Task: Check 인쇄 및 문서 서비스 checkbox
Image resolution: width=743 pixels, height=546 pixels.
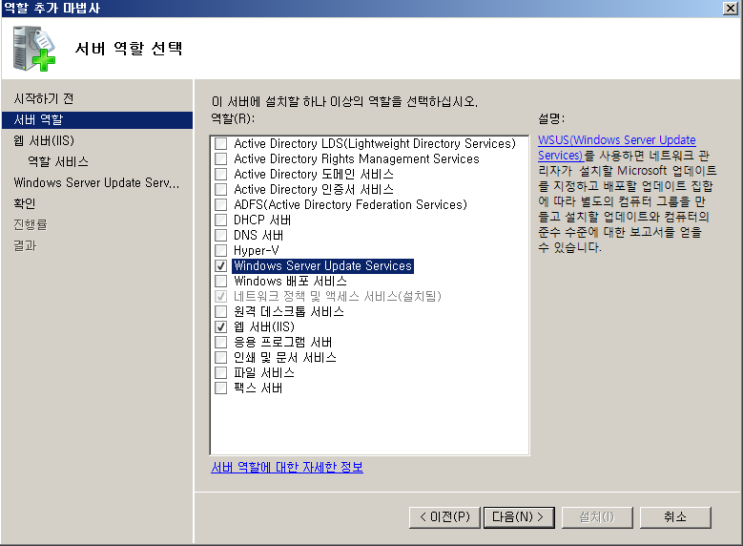Action: click(x=221, y=357)
